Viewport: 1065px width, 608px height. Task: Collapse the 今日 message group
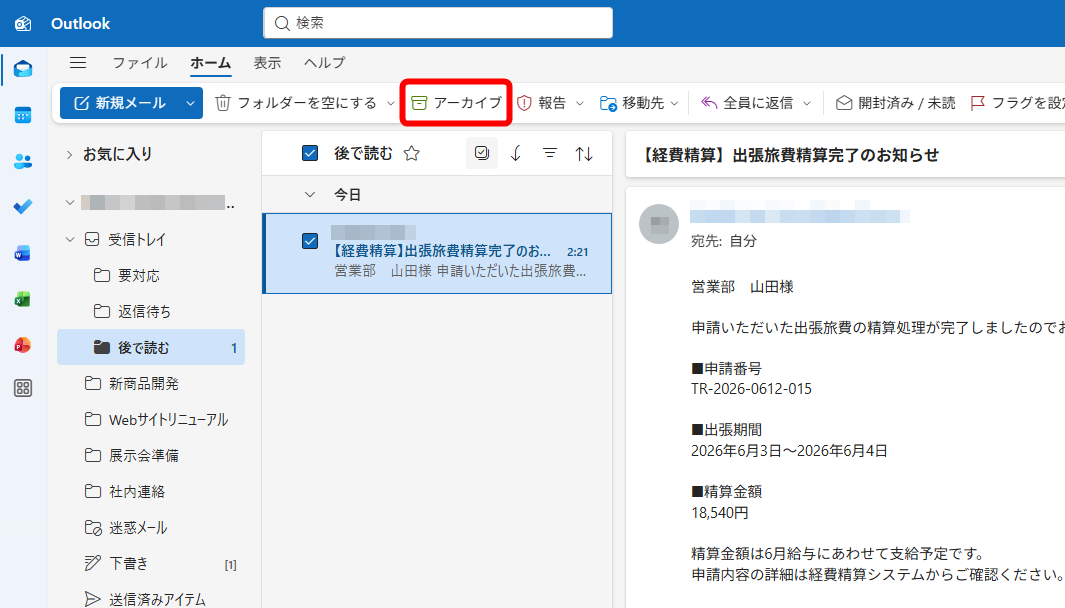pyautogui.click(x=310, y=195)
